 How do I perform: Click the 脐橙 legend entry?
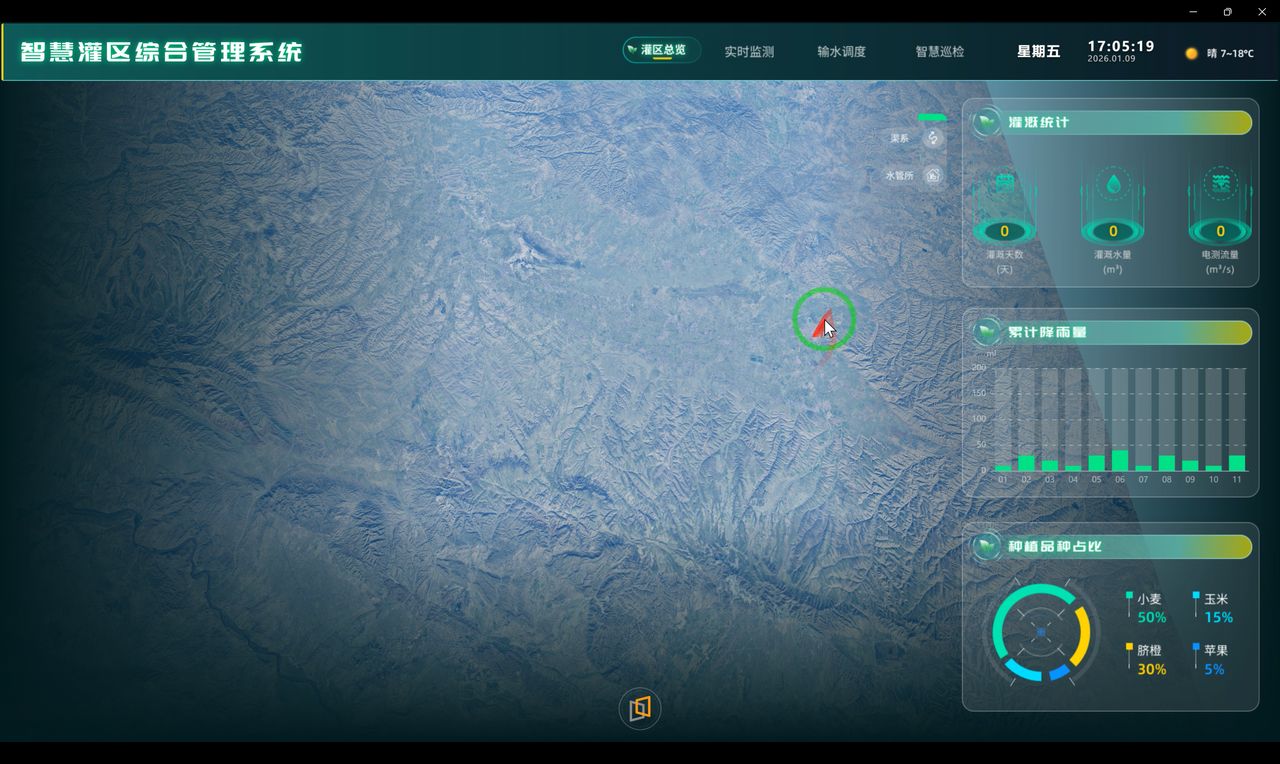coord(1146,660)
